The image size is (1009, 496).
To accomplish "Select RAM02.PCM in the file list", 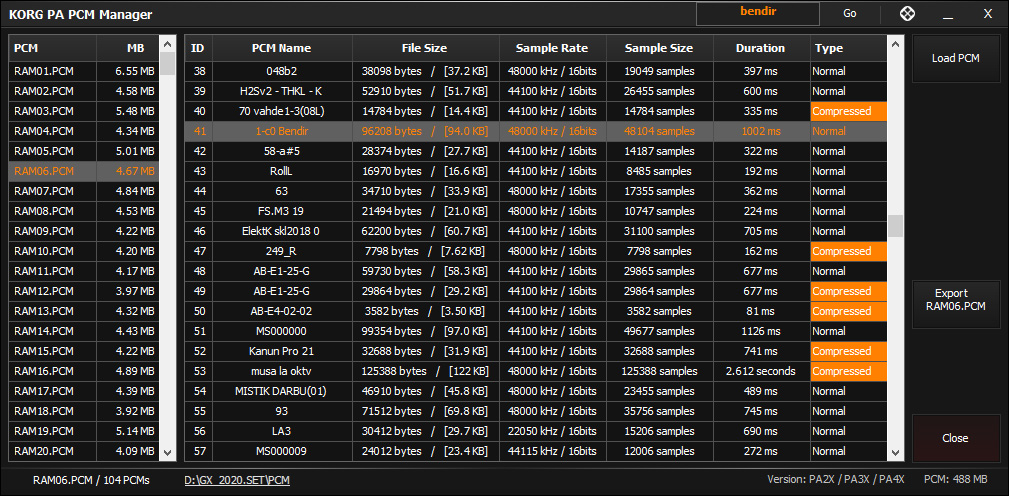I will click(84, 91).
